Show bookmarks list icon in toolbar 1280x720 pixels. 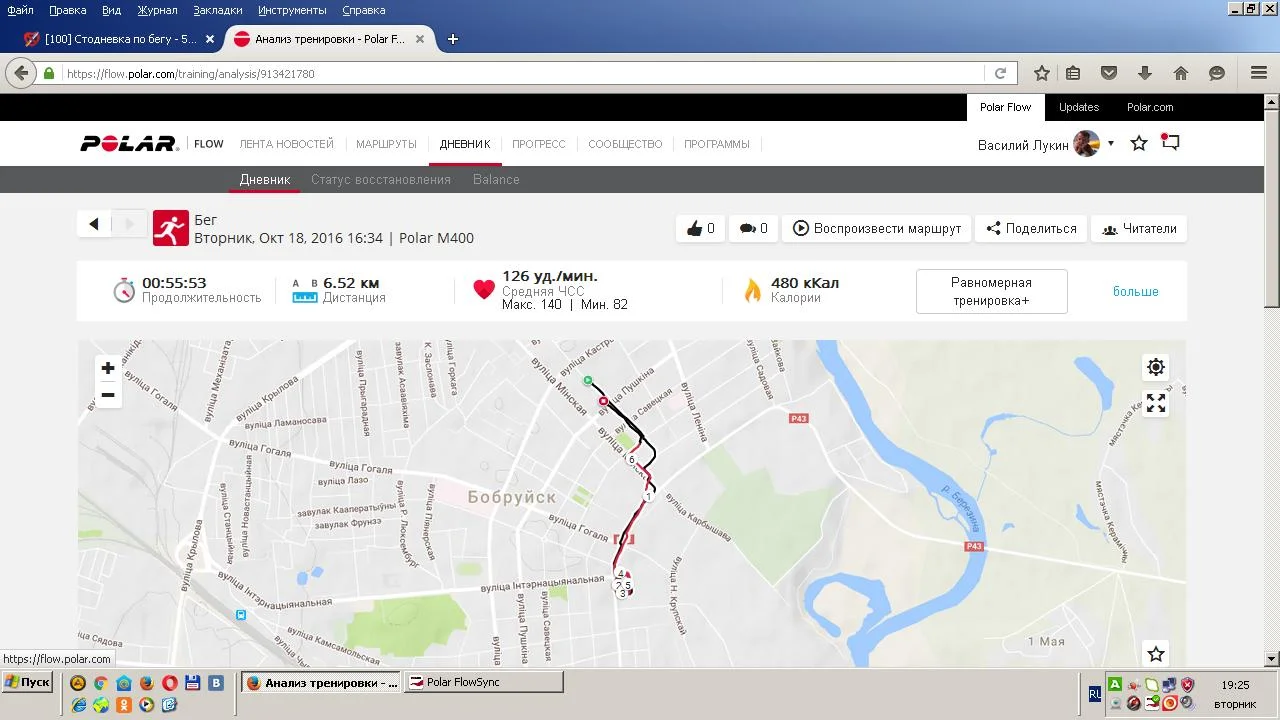tap(1073, 73)
